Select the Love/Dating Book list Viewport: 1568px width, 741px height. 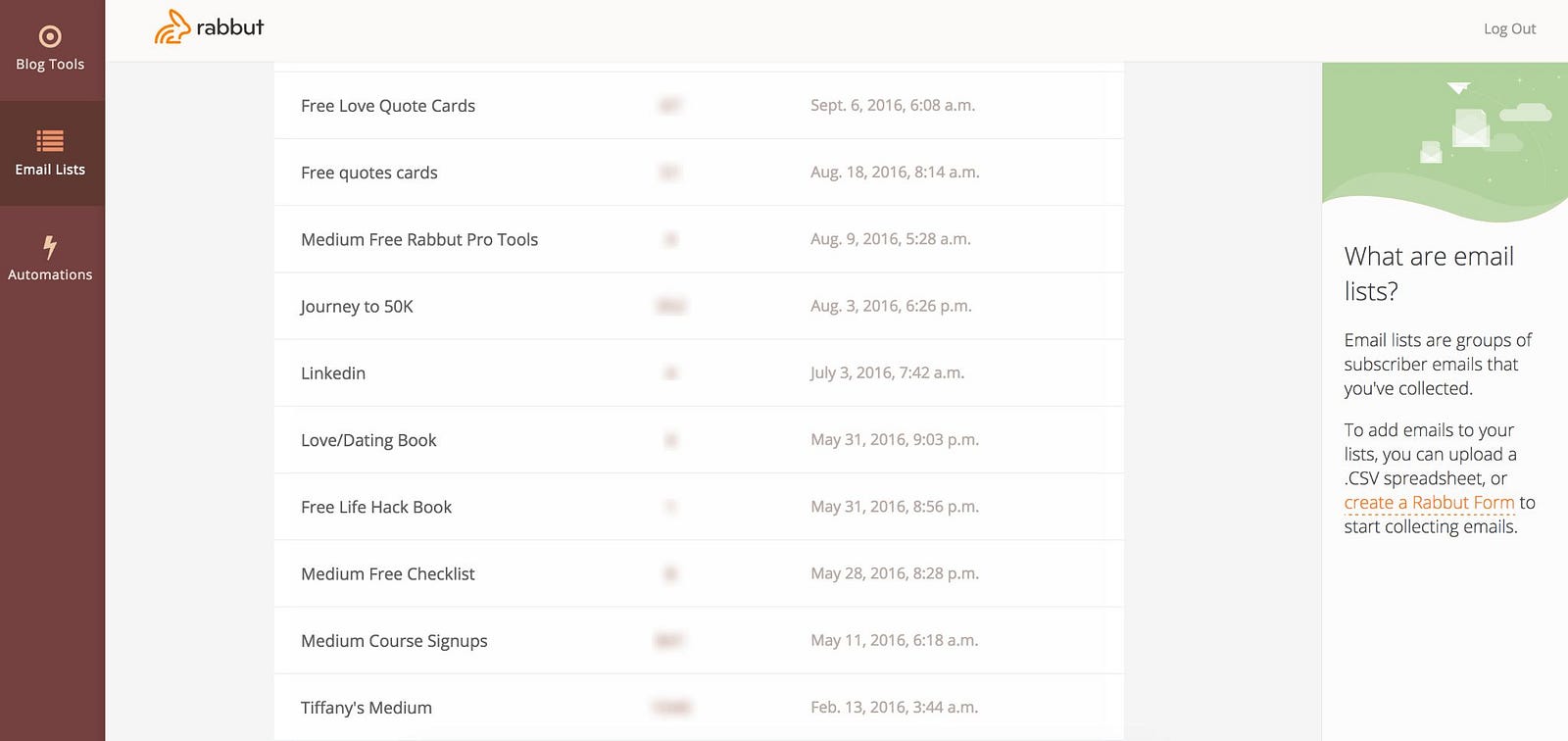click(x=368, y=440)
